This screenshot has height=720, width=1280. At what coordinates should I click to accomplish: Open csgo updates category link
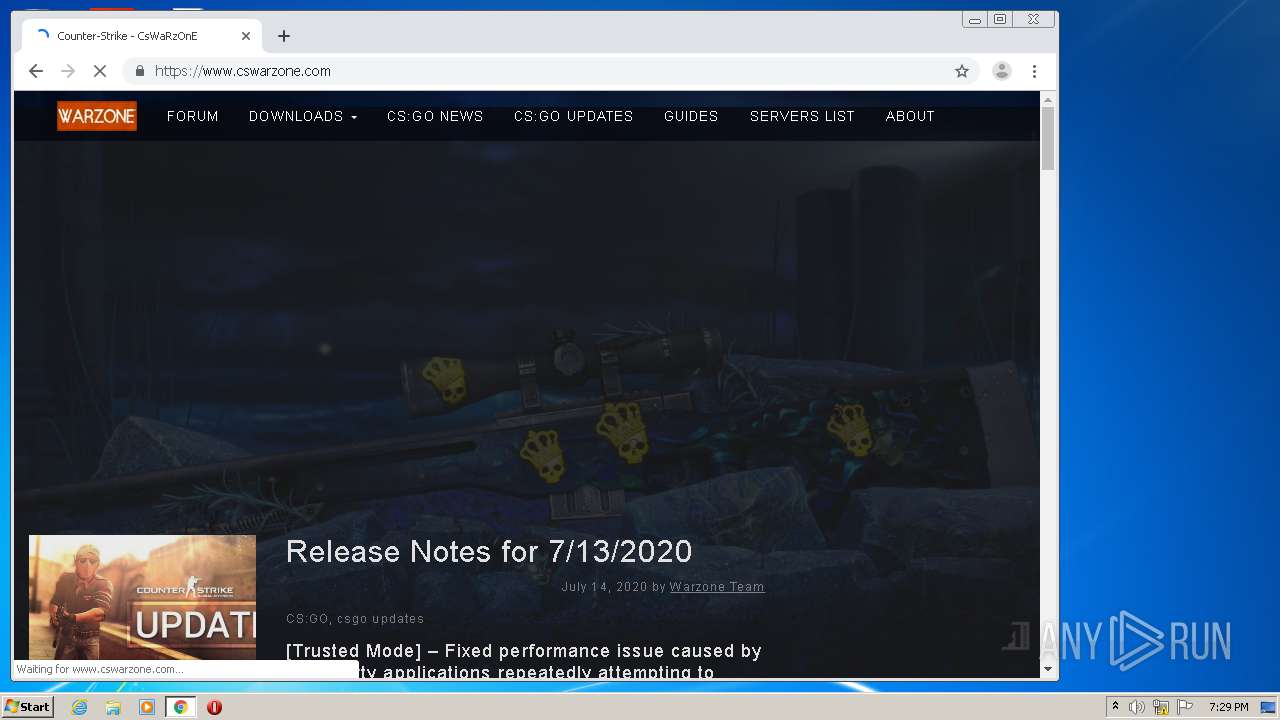(380, 619)
